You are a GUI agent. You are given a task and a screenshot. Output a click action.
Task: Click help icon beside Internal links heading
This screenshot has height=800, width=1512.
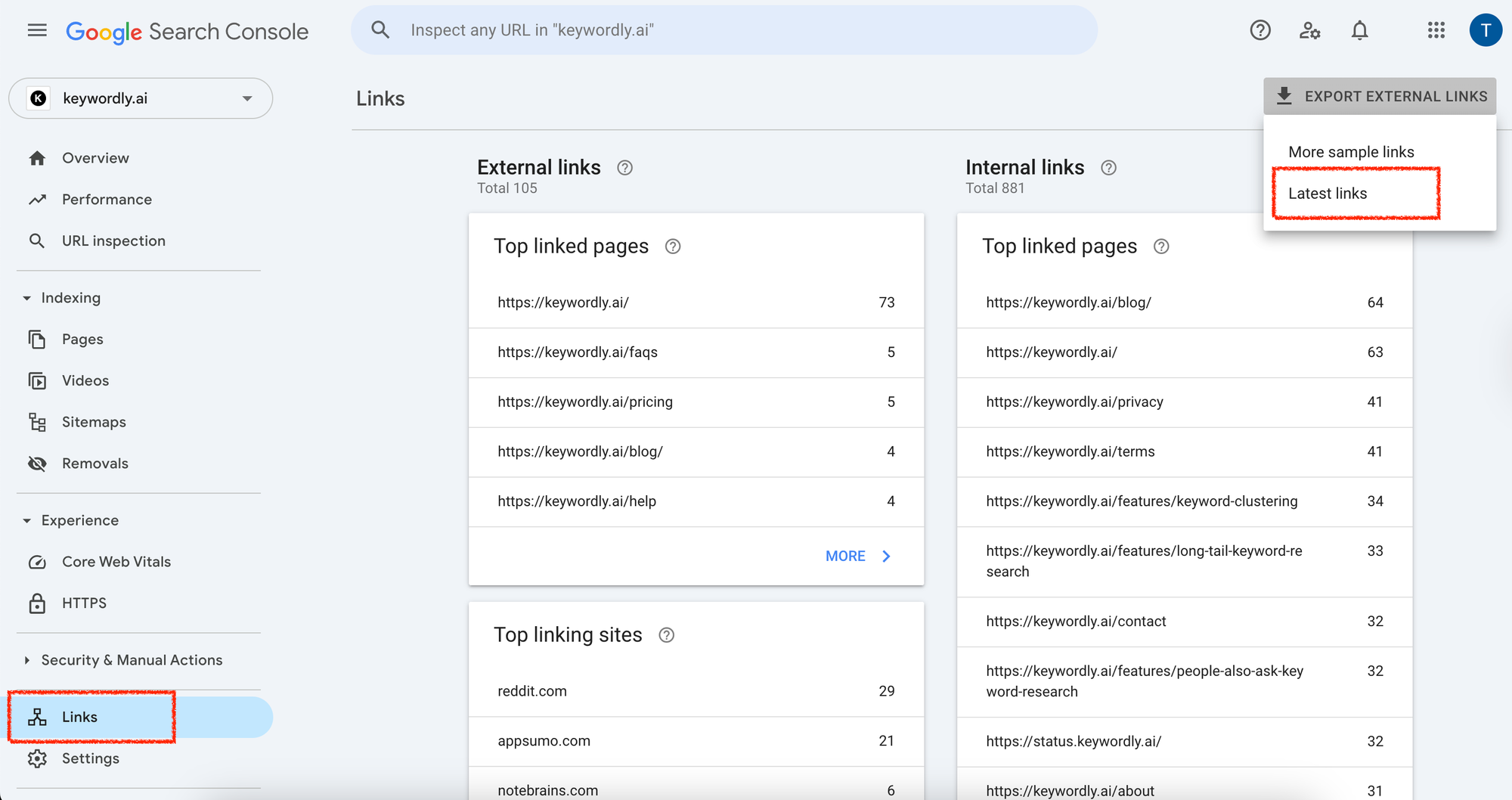pyautogui.click(x=1108, y=168)
